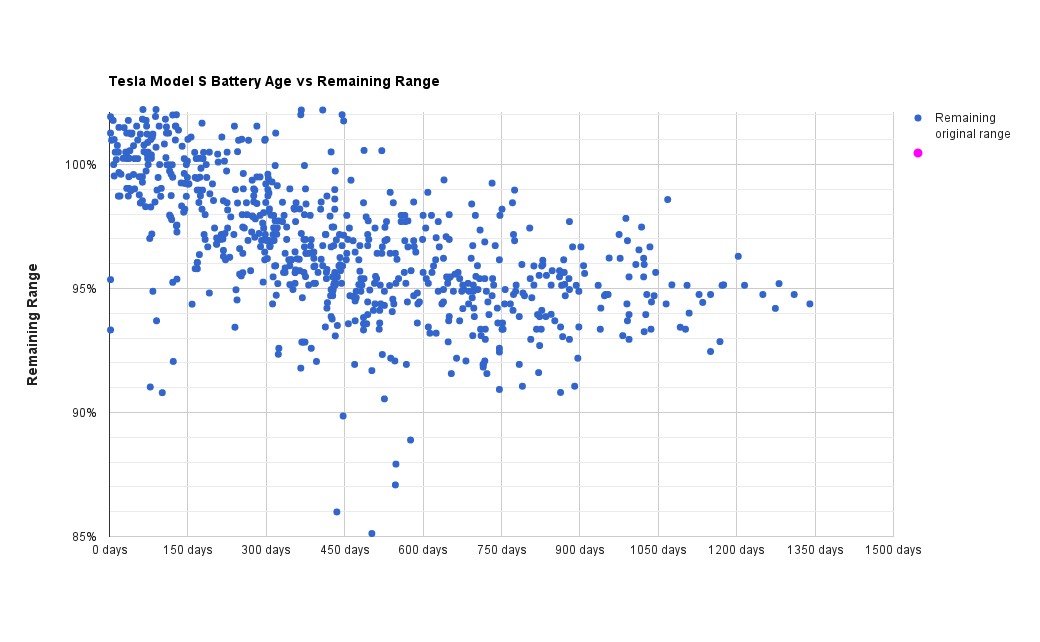Click the '95%' y-axis label
The image size is (1040, 642).
[x=84, y=289]
